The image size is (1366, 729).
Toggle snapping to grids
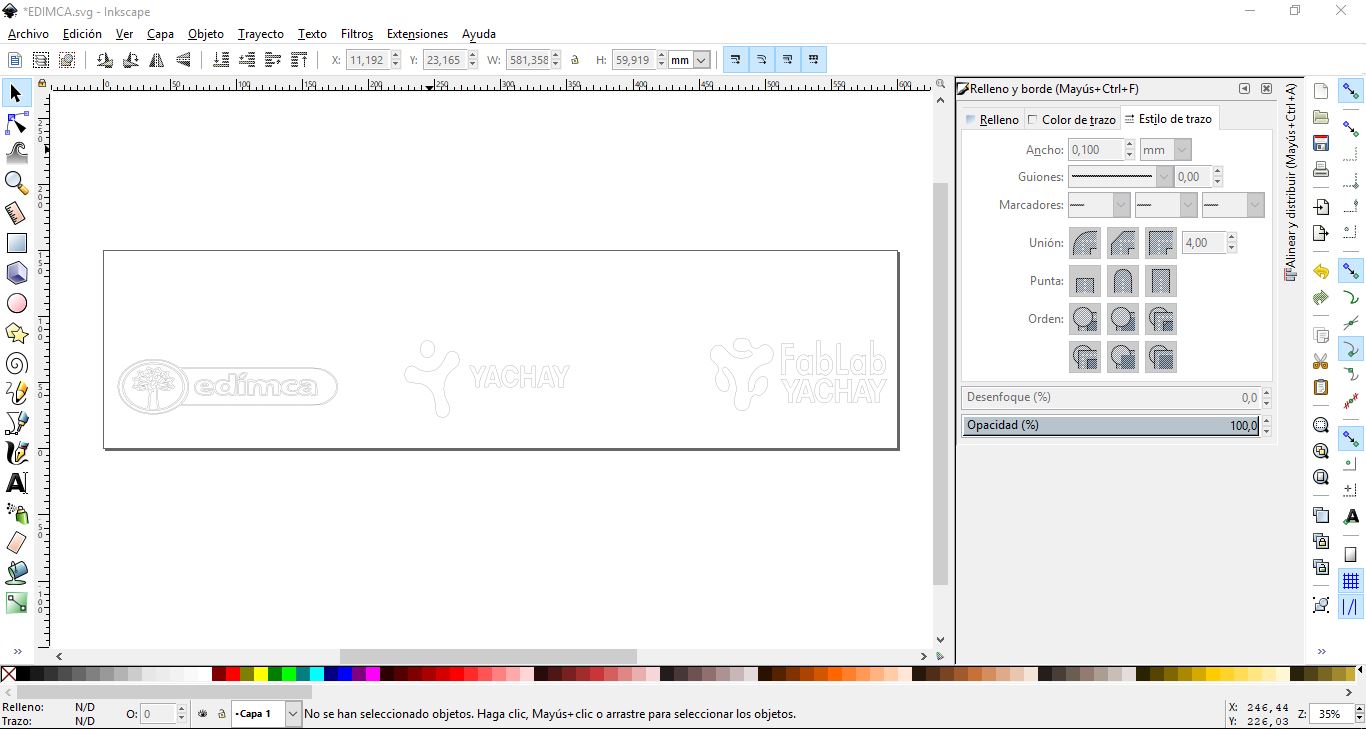[1351, 581]
